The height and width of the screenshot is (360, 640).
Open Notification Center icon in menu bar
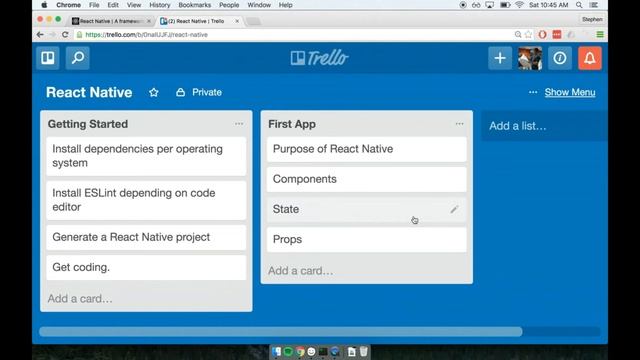coord(594,5)
